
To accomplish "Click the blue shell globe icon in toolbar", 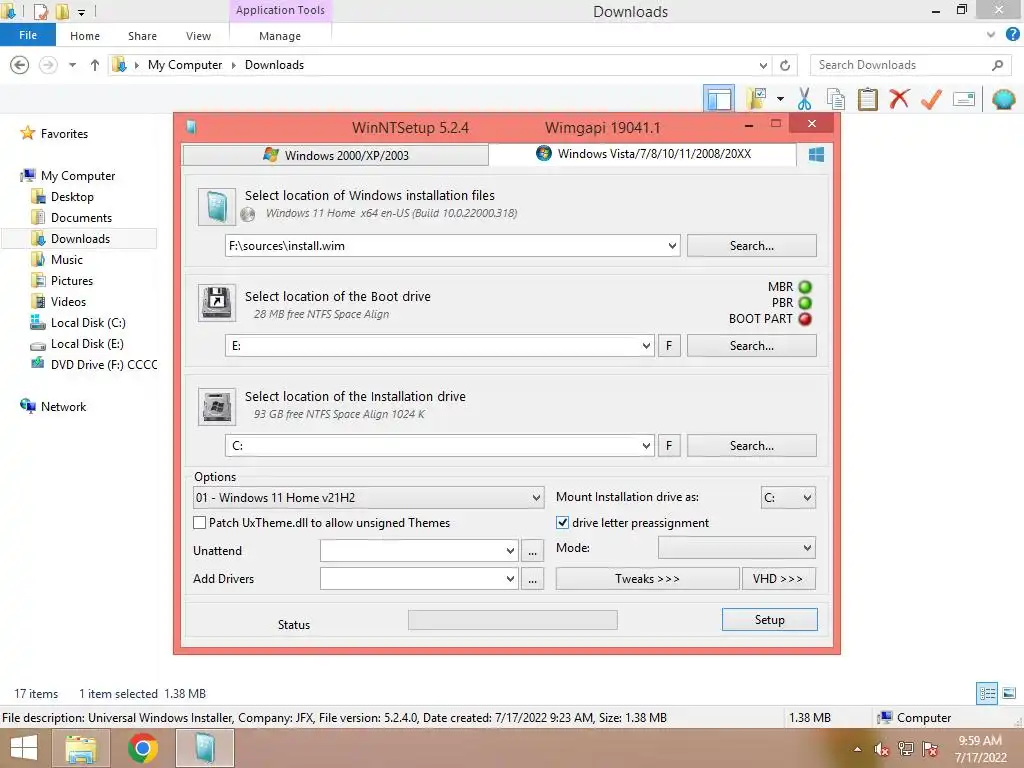I will pyautogui.click(x=1003, y=99).
